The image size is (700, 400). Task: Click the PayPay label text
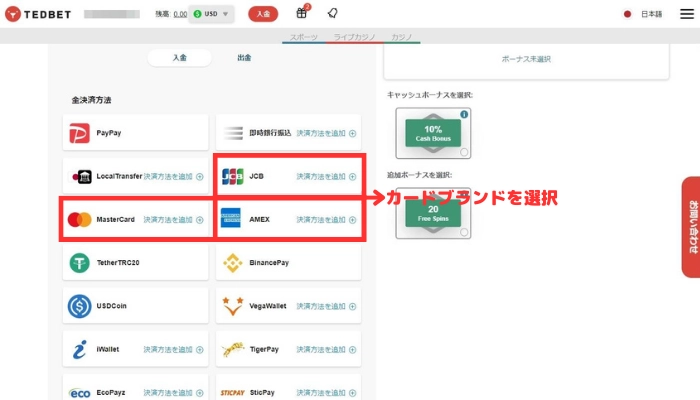108,133
